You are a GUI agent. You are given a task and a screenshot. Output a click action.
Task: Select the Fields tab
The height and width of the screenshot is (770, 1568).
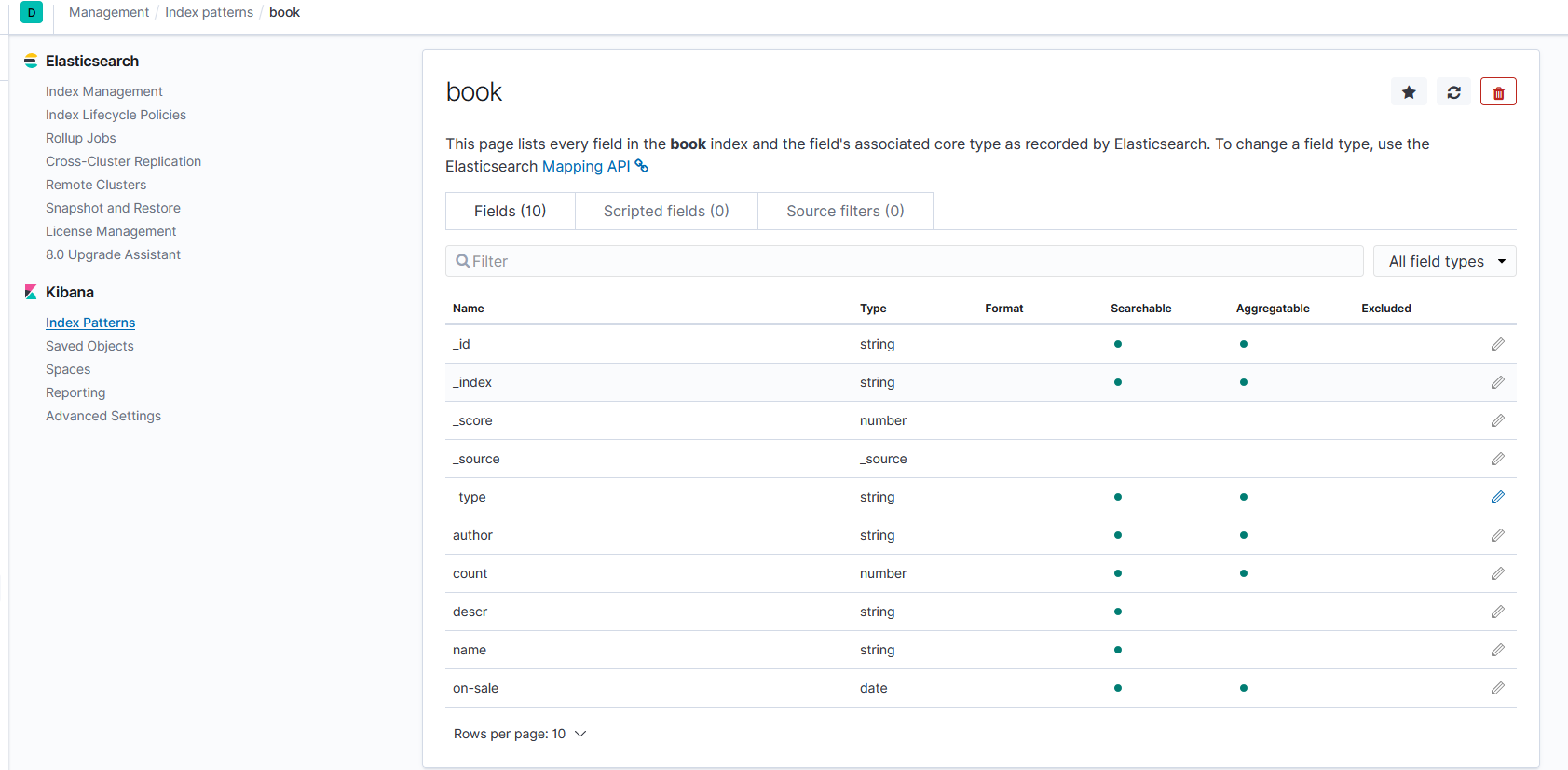pos(510,211)
